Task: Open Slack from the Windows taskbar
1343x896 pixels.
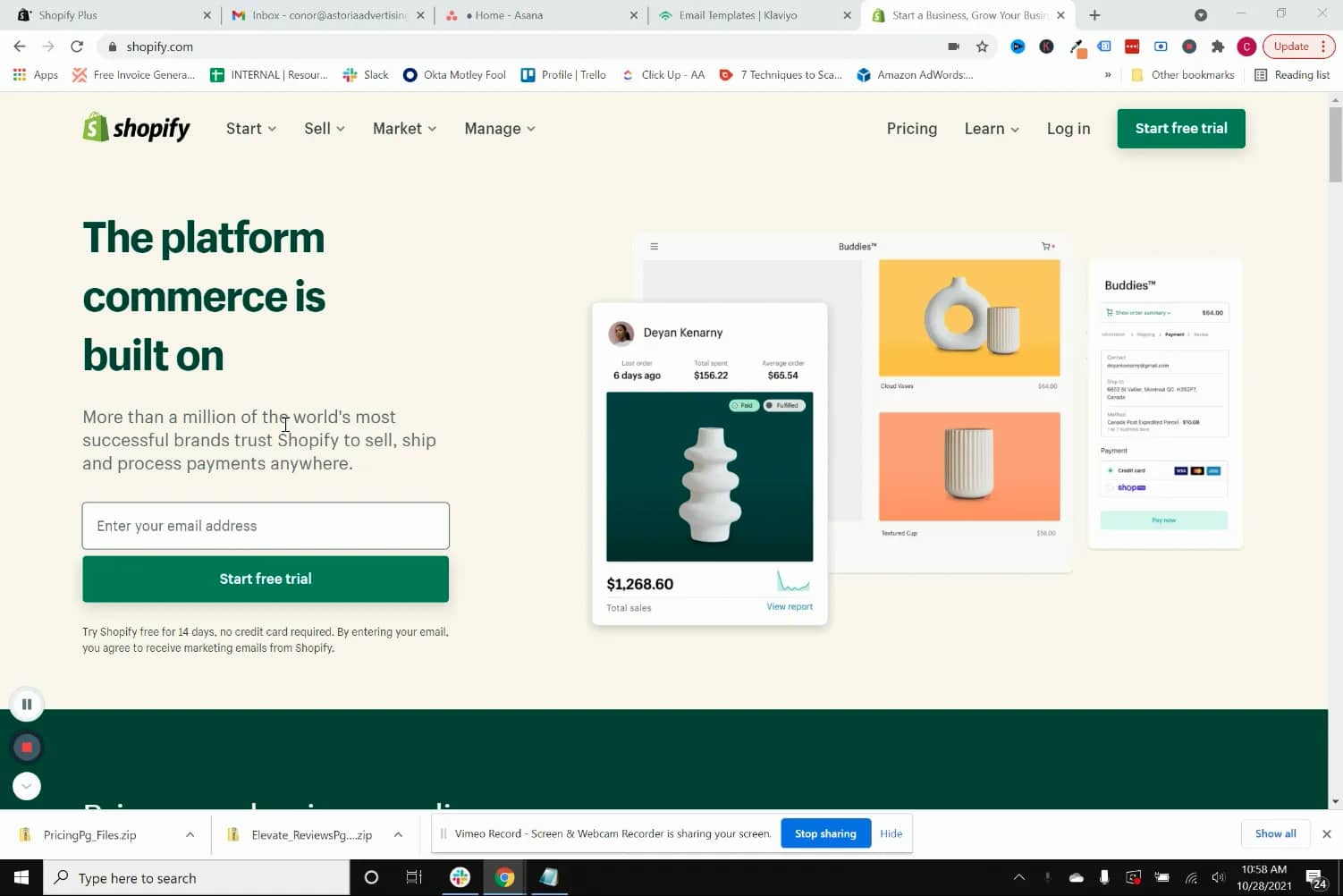Action: point(460,877)
